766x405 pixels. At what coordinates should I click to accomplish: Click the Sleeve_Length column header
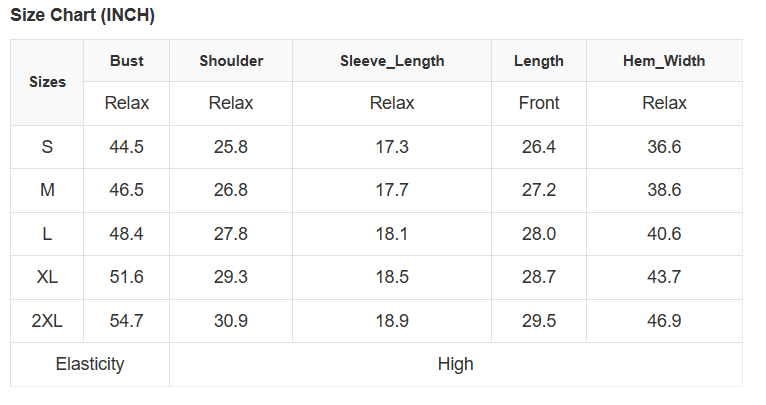[392, 61]
